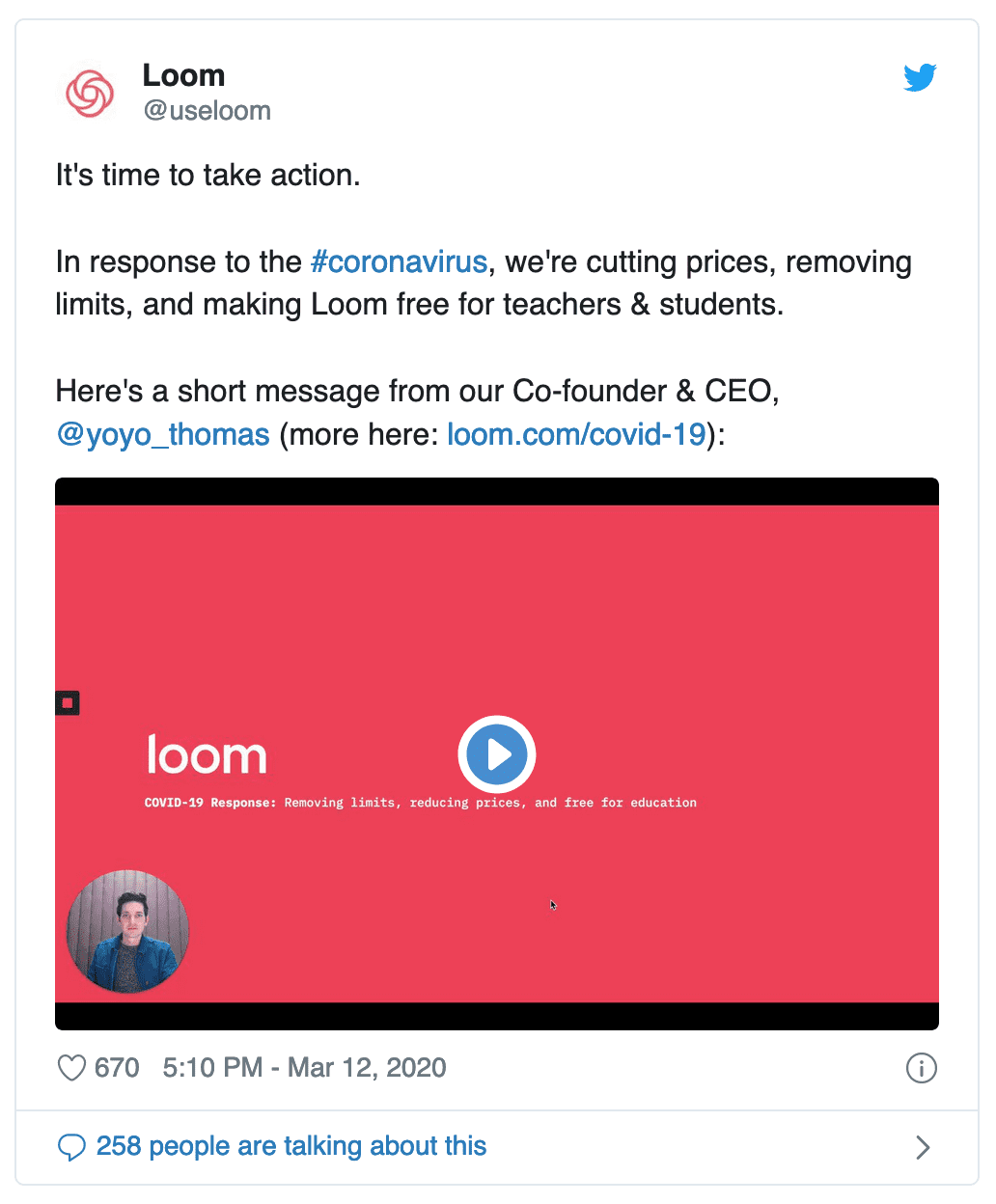Play the Loom COVID-19 video
Viewport: 996px width, 1204px height.
(497, 753)
